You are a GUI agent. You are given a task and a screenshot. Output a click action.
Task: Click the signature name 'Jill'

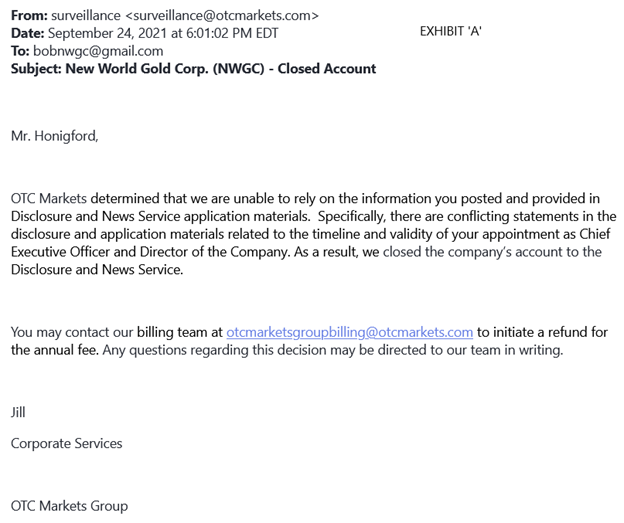[18, 411]
